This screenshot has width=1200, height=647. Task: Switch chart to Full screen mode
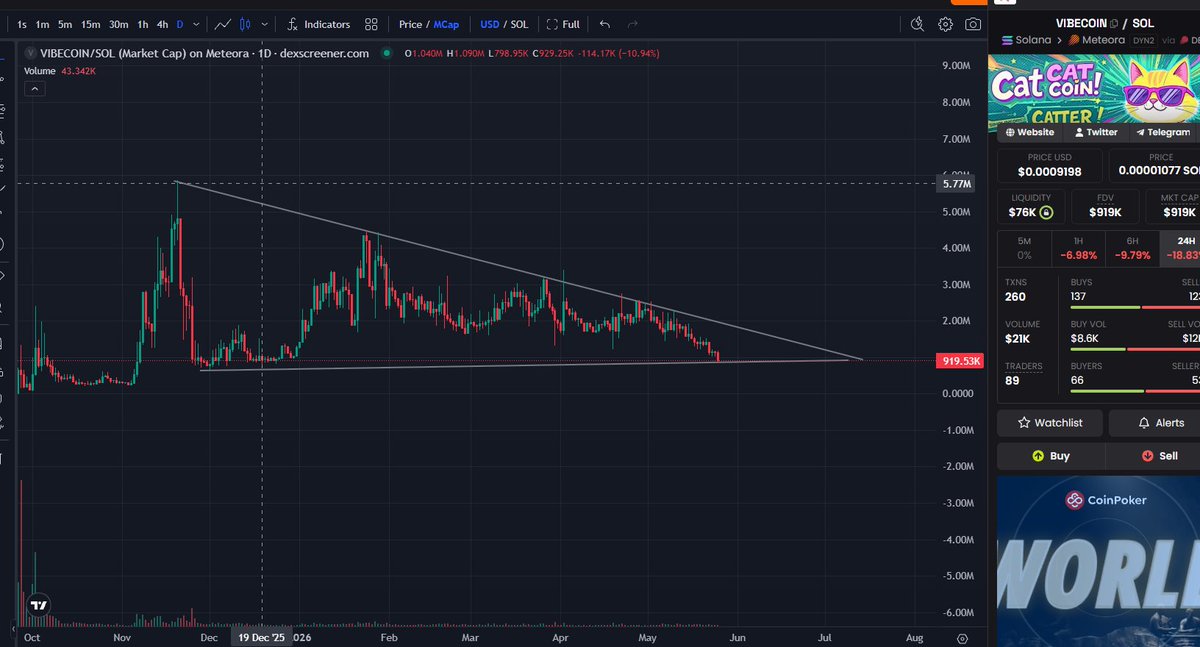[x=563, y=24]
